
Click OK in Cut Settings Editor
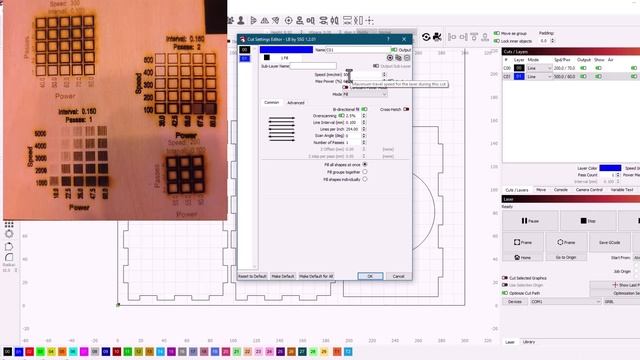(x=370, y=276)
